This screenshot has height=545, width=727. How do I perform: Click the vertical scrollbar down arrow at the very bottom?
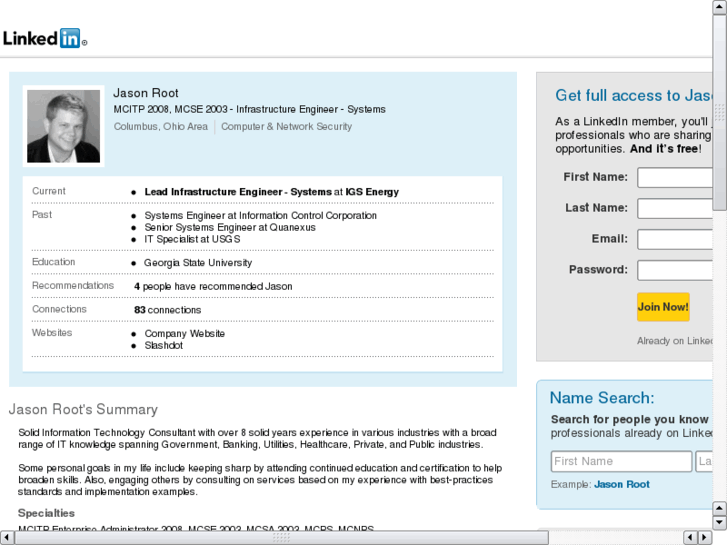(719, 523)
